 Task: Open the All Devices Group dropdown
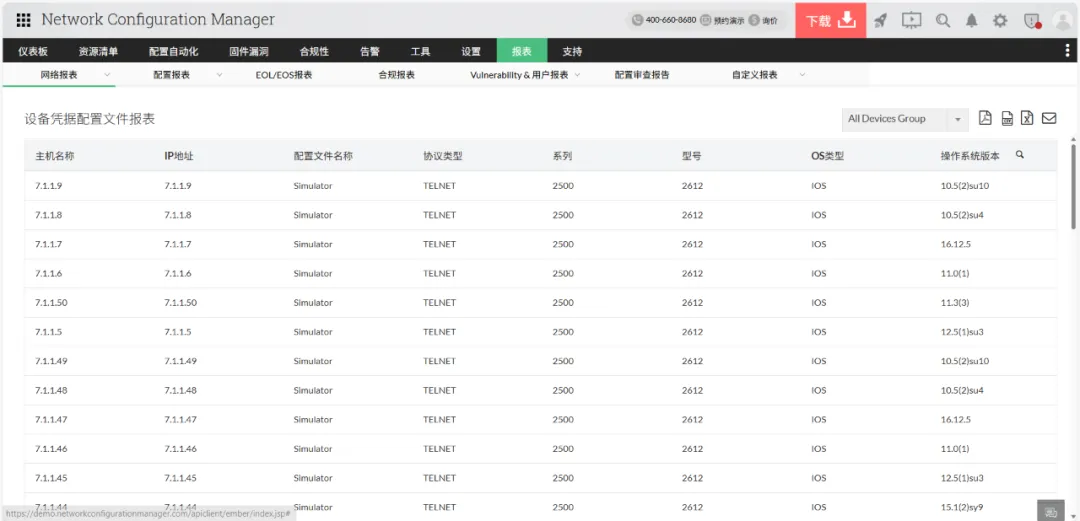click(905, 119)
